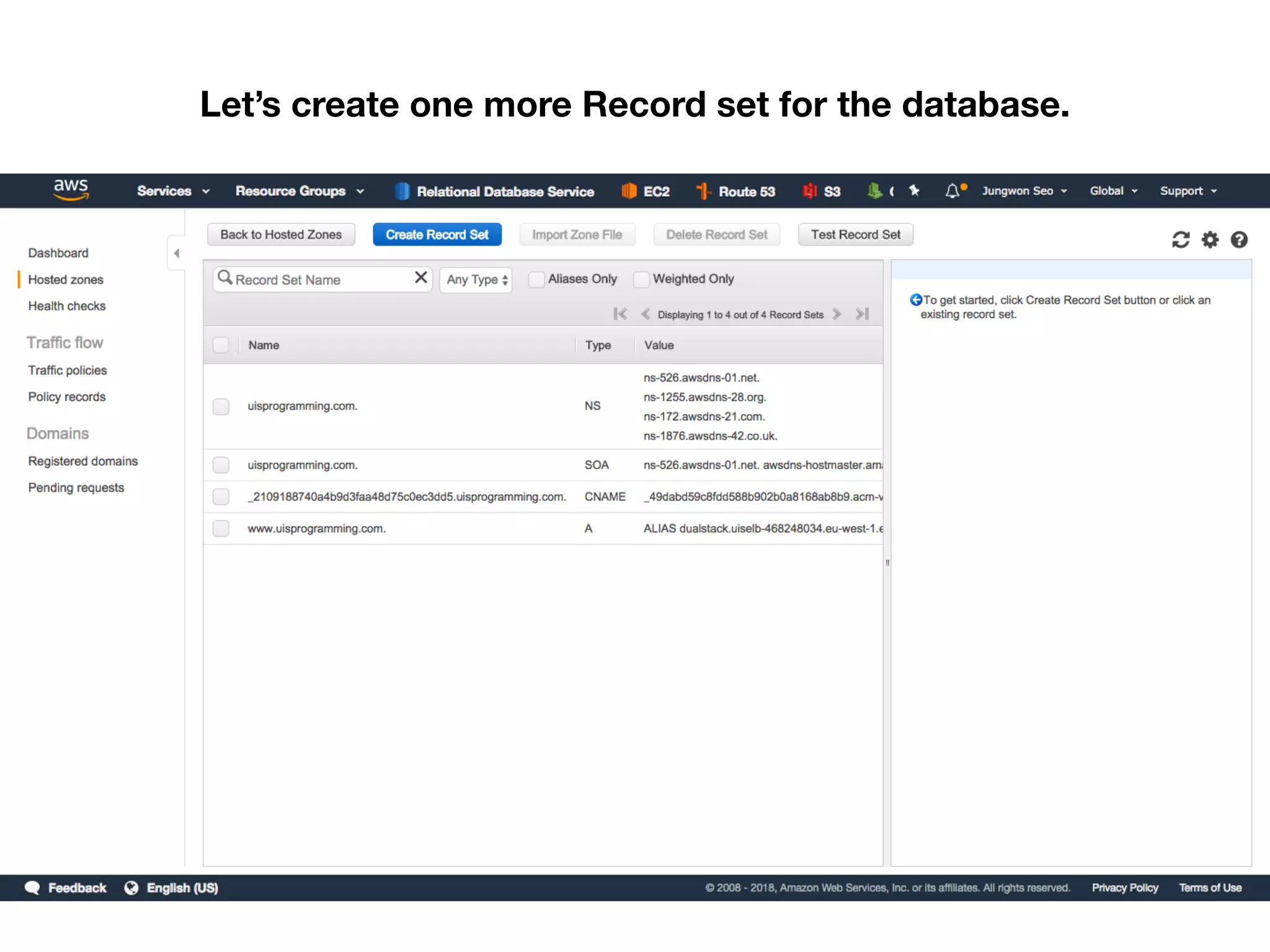Open Policy records in the sidebar
This screenshot has height=952, width=1270.
click(67, 397)
